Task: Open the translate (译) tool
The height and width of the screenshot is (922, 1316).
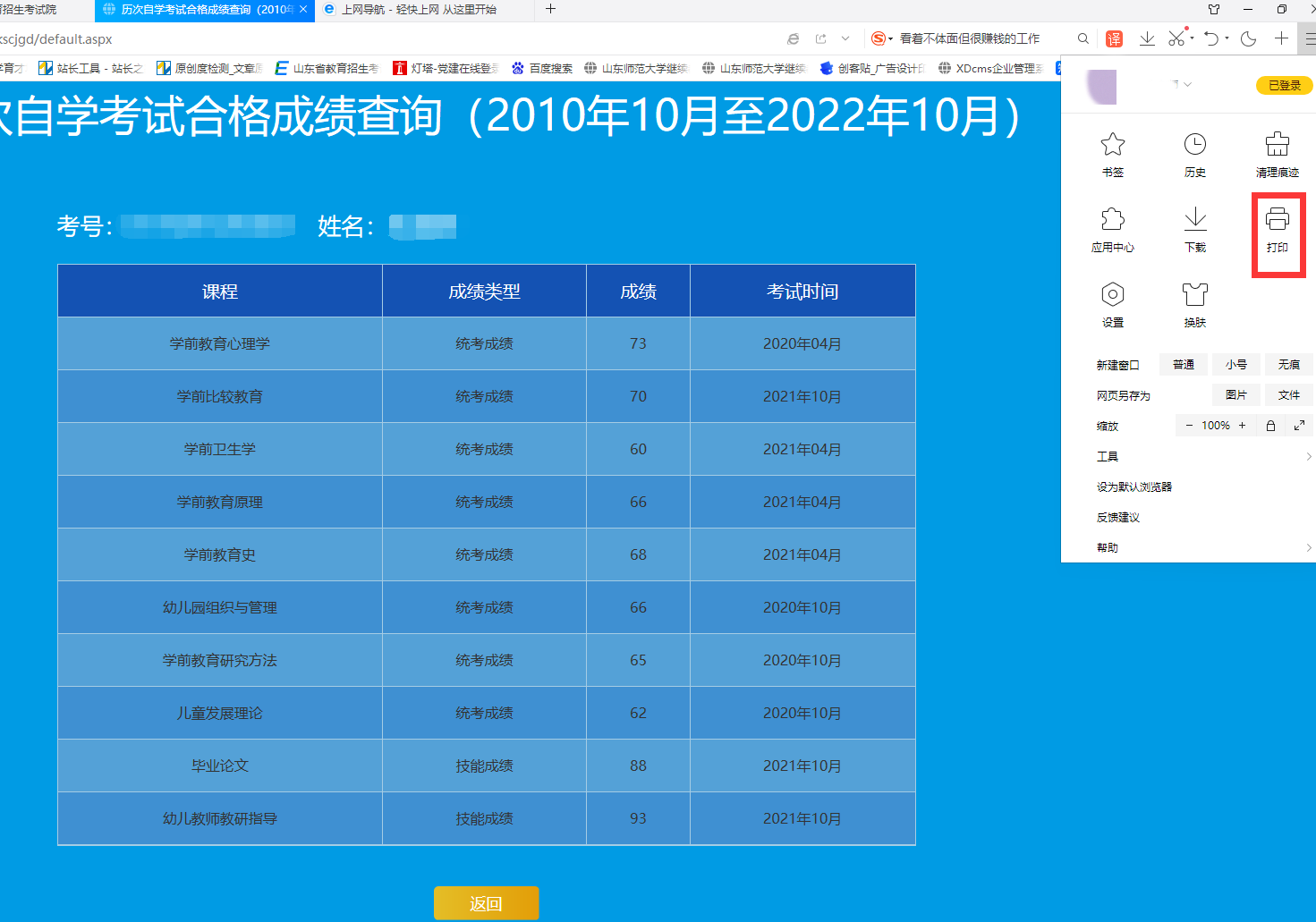Action: (1113, 38)
